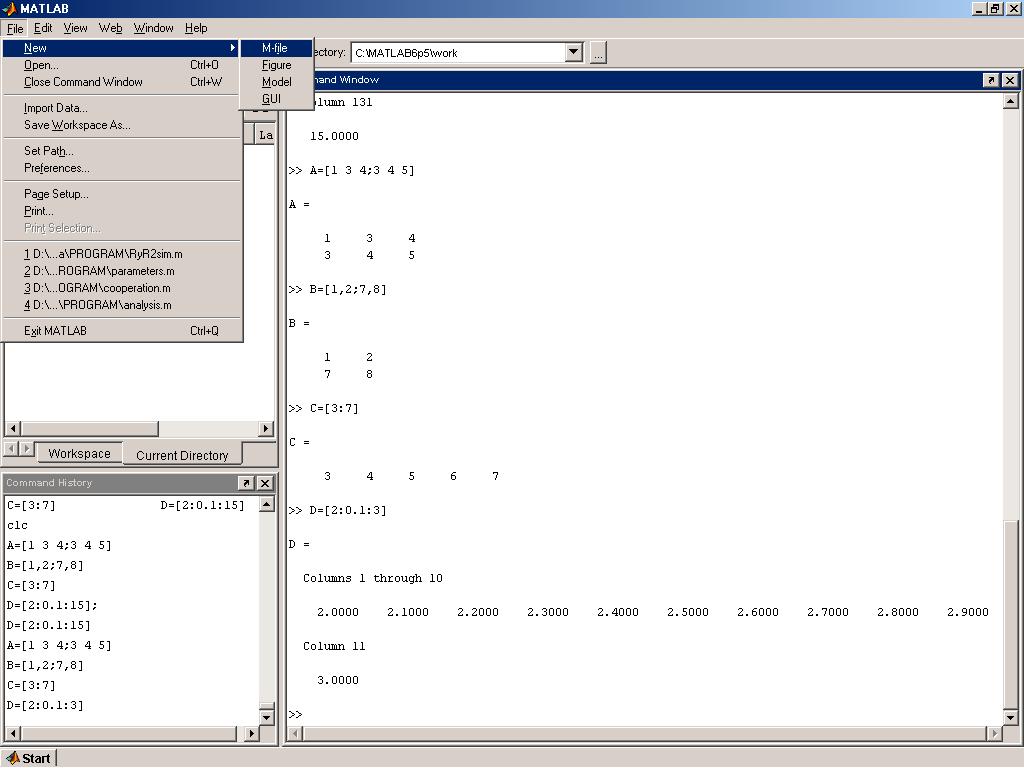Open the Edit menu
This screenshot has width=1024, height=768.
pyautogui.click(x=43, y=28)
